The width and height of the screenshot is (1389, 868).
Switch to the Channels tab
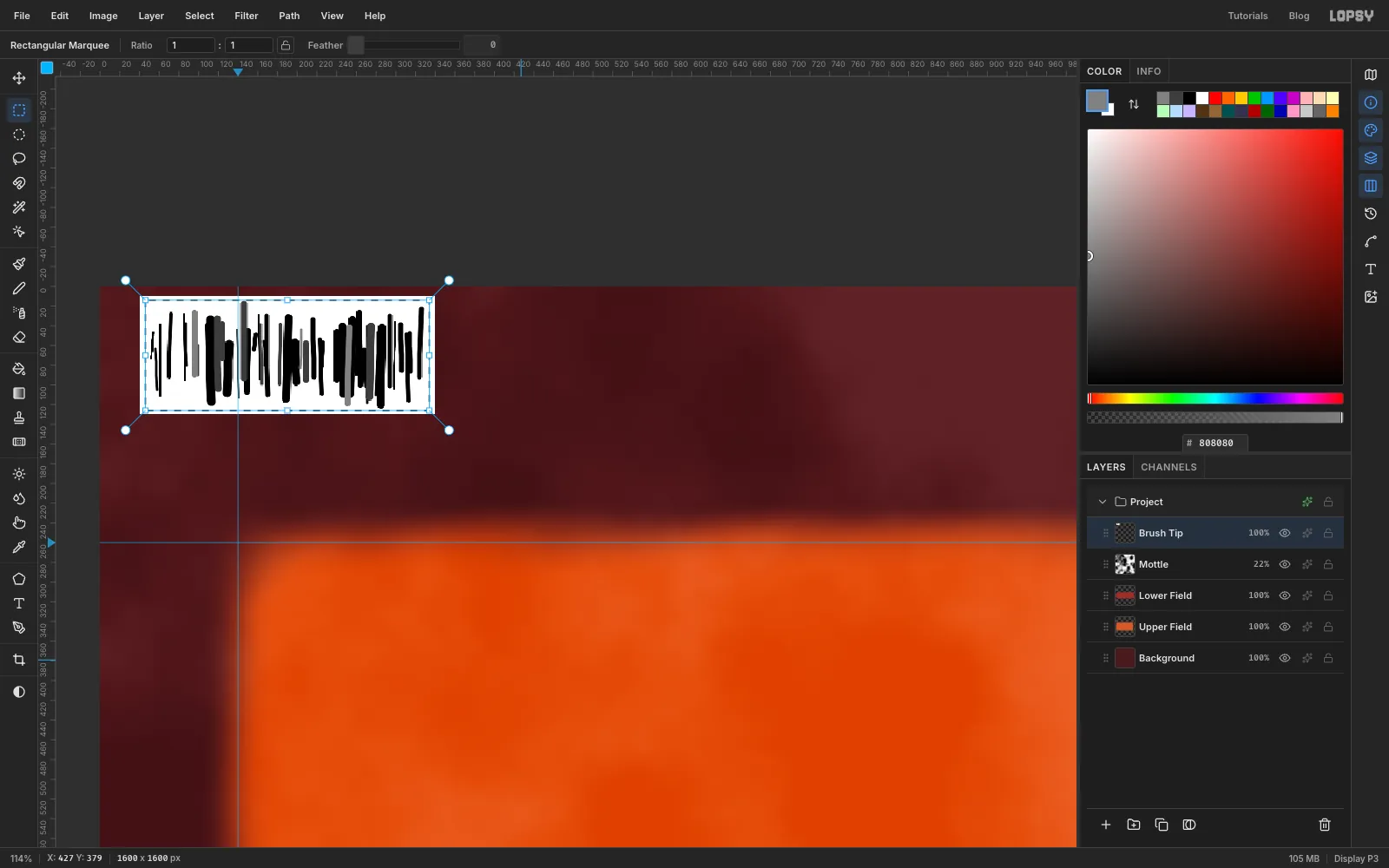(x=1168, y=467)
